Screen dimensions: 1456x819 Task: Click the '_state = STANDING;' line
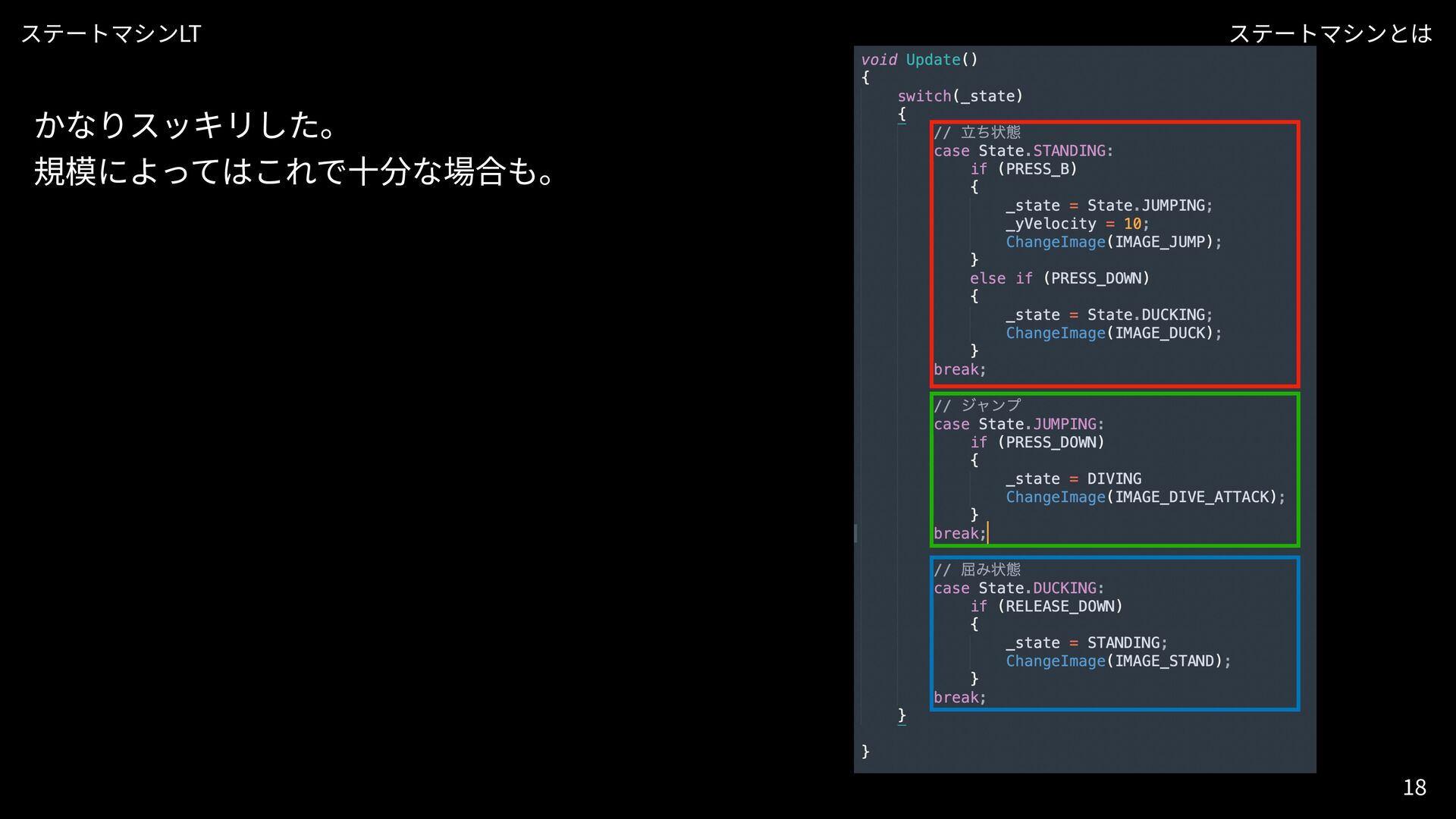(1086, 642)
